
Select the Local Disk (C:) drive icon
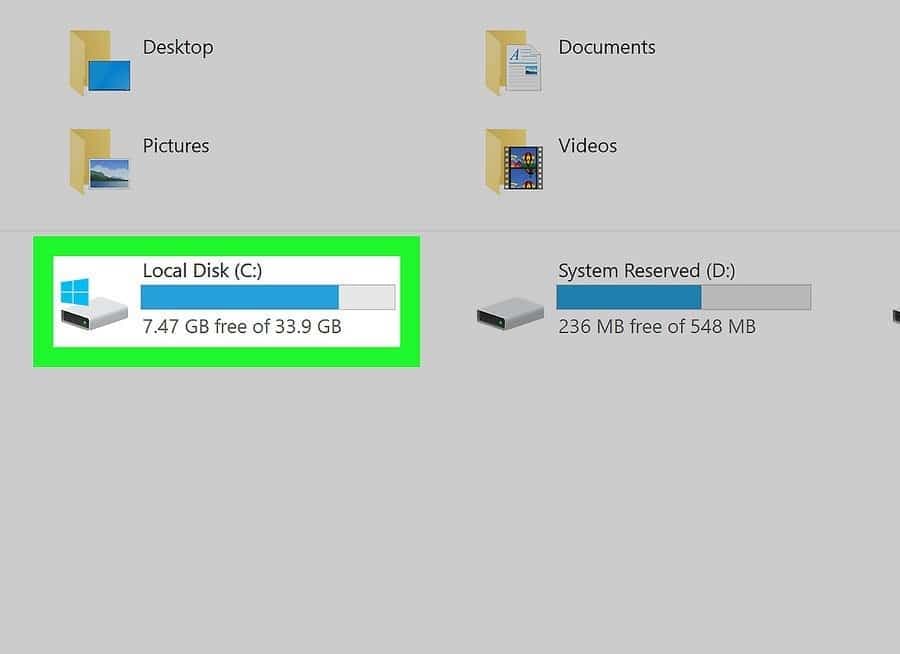(x=94, y=302)
